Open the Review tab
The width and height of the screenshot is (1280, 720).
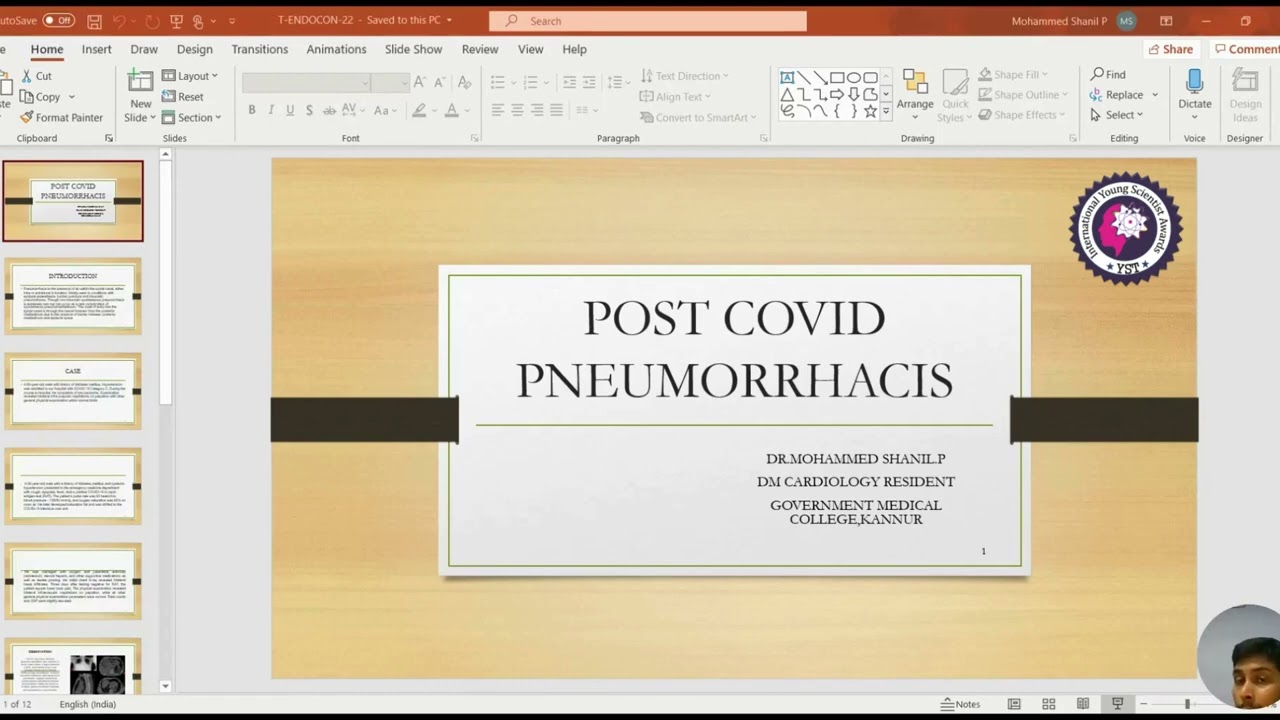(x=480, y=49)
